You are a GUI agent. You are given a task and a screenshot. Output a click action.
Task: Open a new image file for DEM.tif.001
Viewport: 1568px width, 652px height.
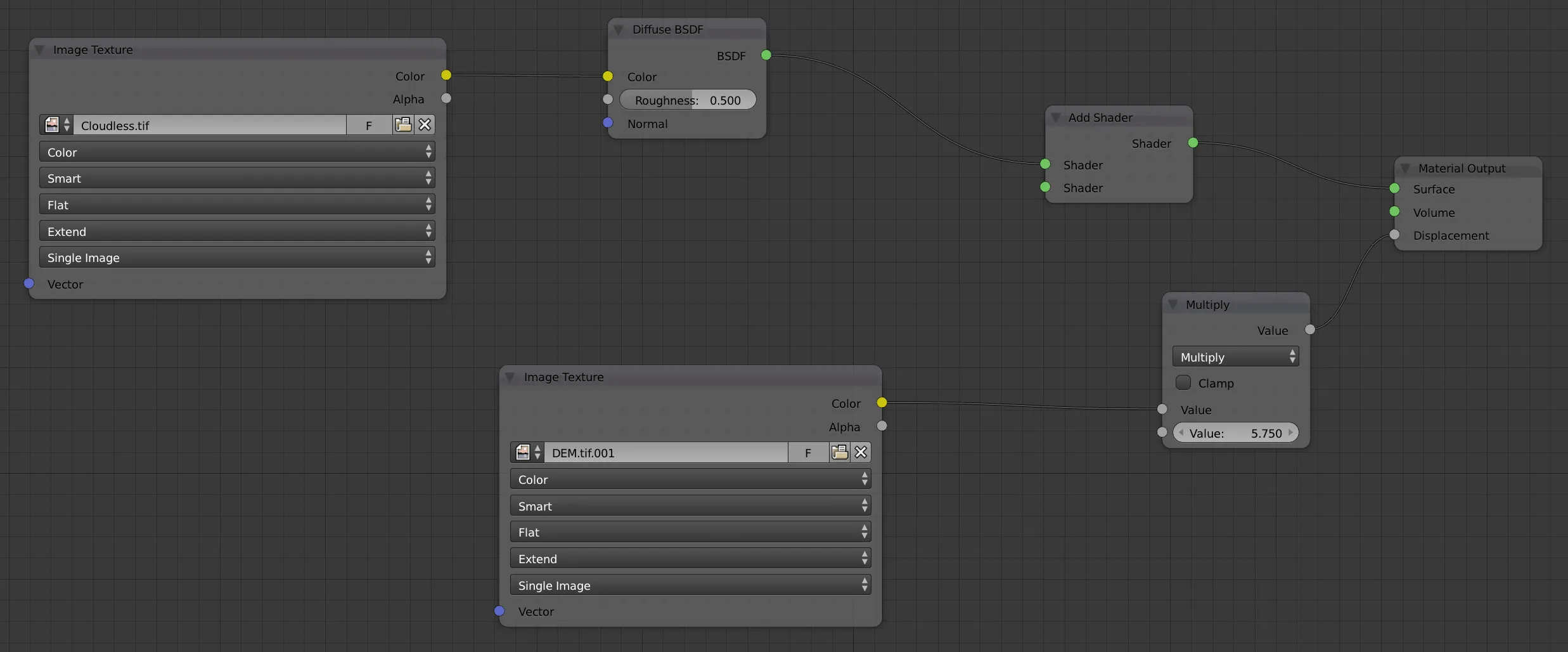[x=839, y=452]
